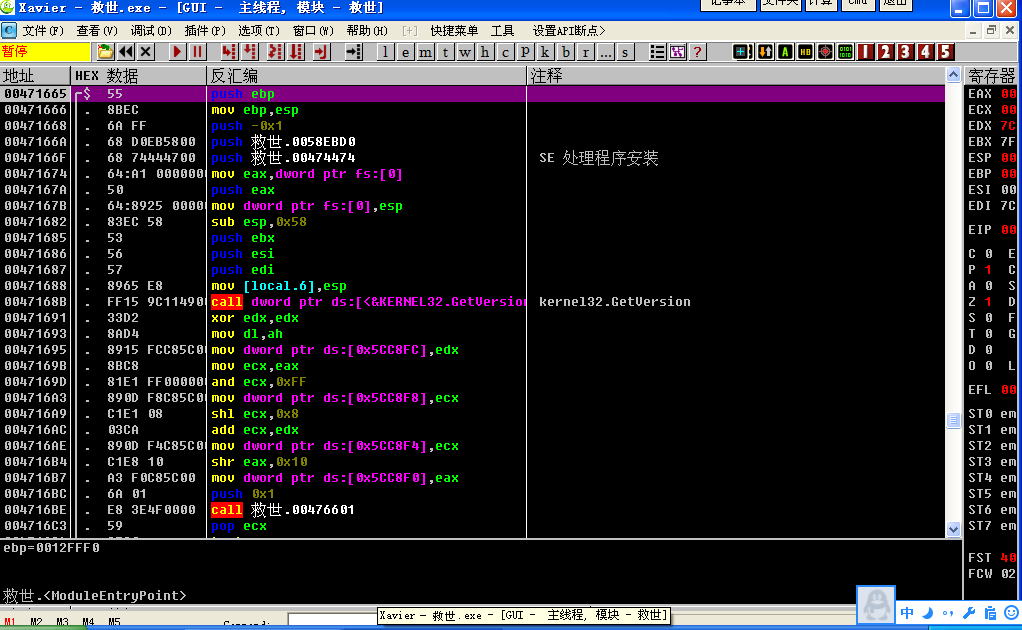Restart program with the rewind icon
The width and height of the screenshot is (1022, 630).
click(x=126, y=52)
